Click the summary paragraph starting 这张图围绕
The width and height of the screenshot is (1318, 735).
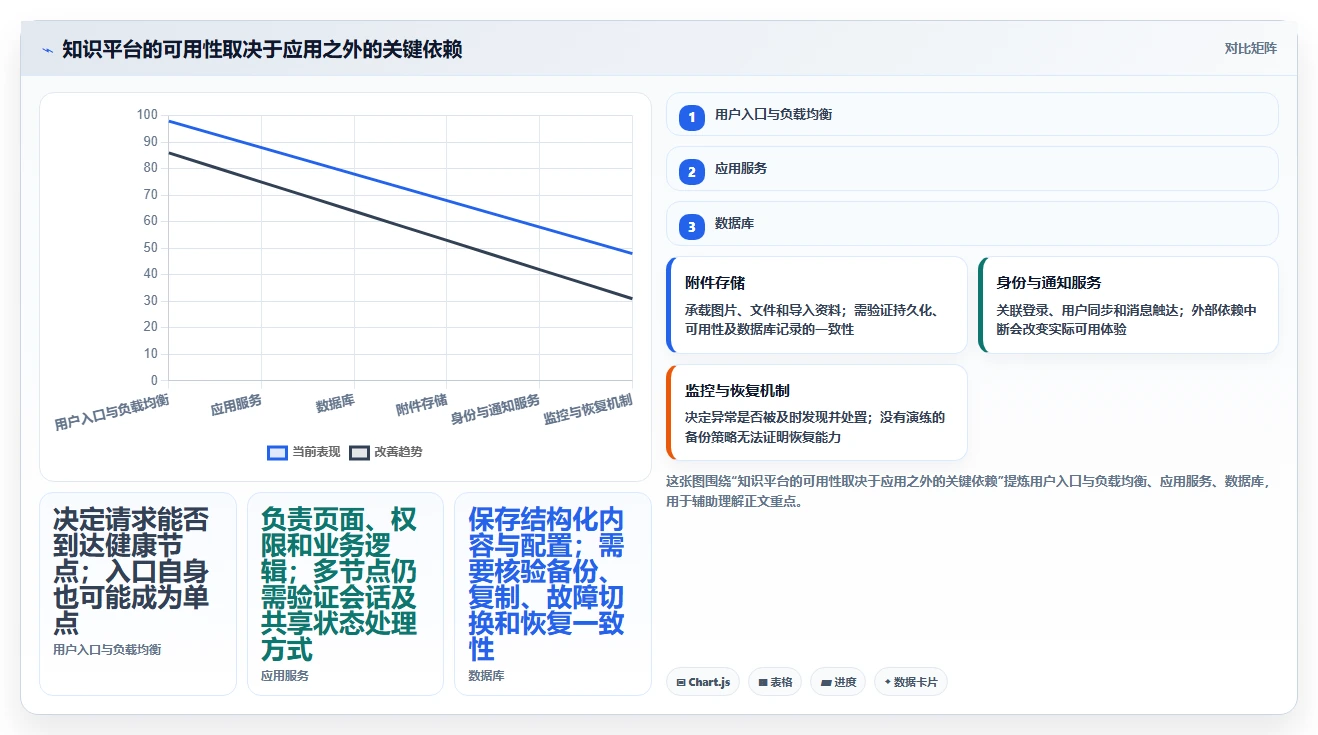(x=968, y=491)
